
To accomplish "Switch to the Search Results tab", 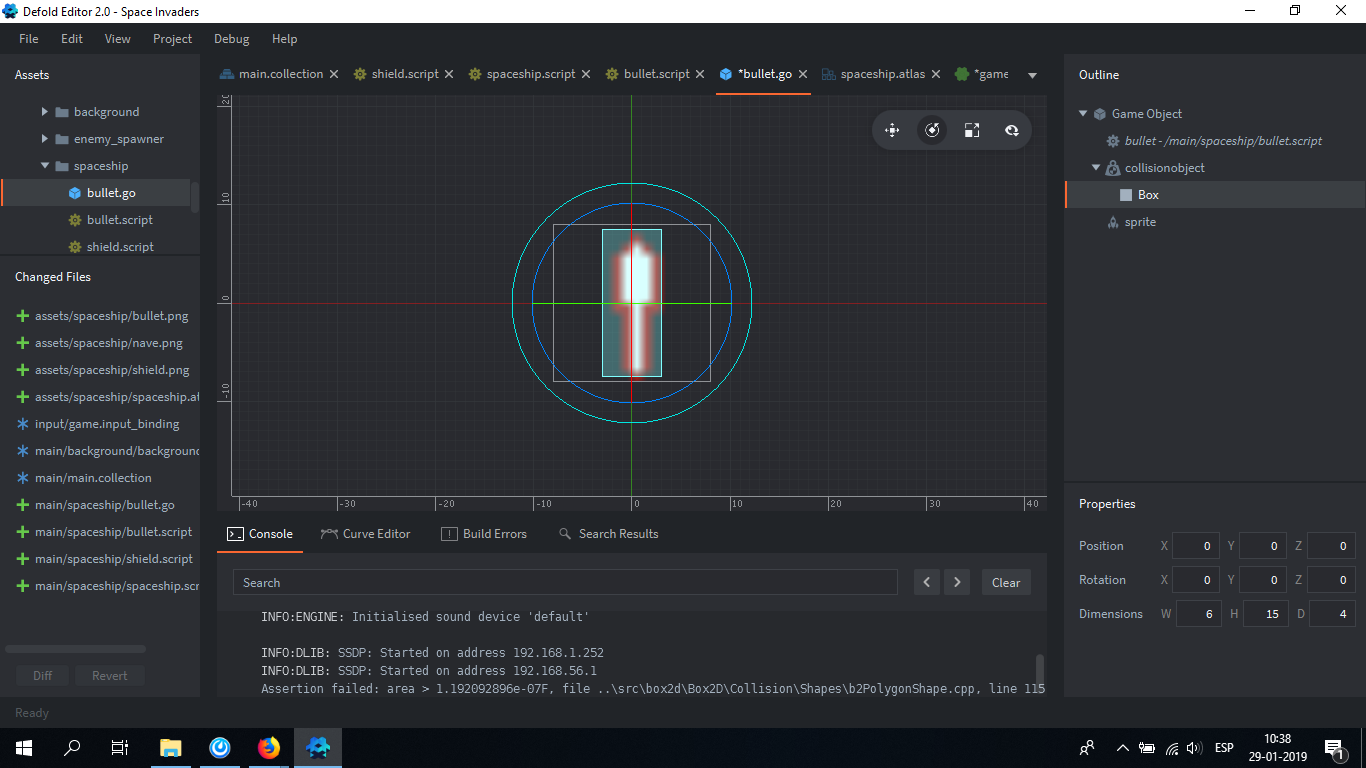I will point(609,534).
